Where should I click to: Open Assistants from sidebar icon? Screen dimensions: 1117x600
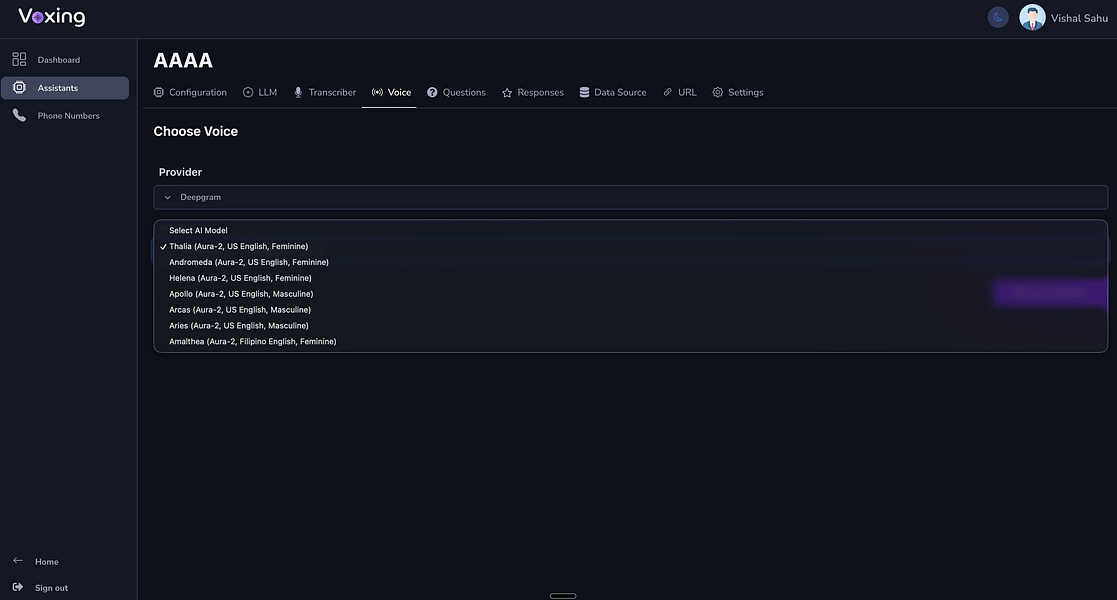(x=19, y=88)
